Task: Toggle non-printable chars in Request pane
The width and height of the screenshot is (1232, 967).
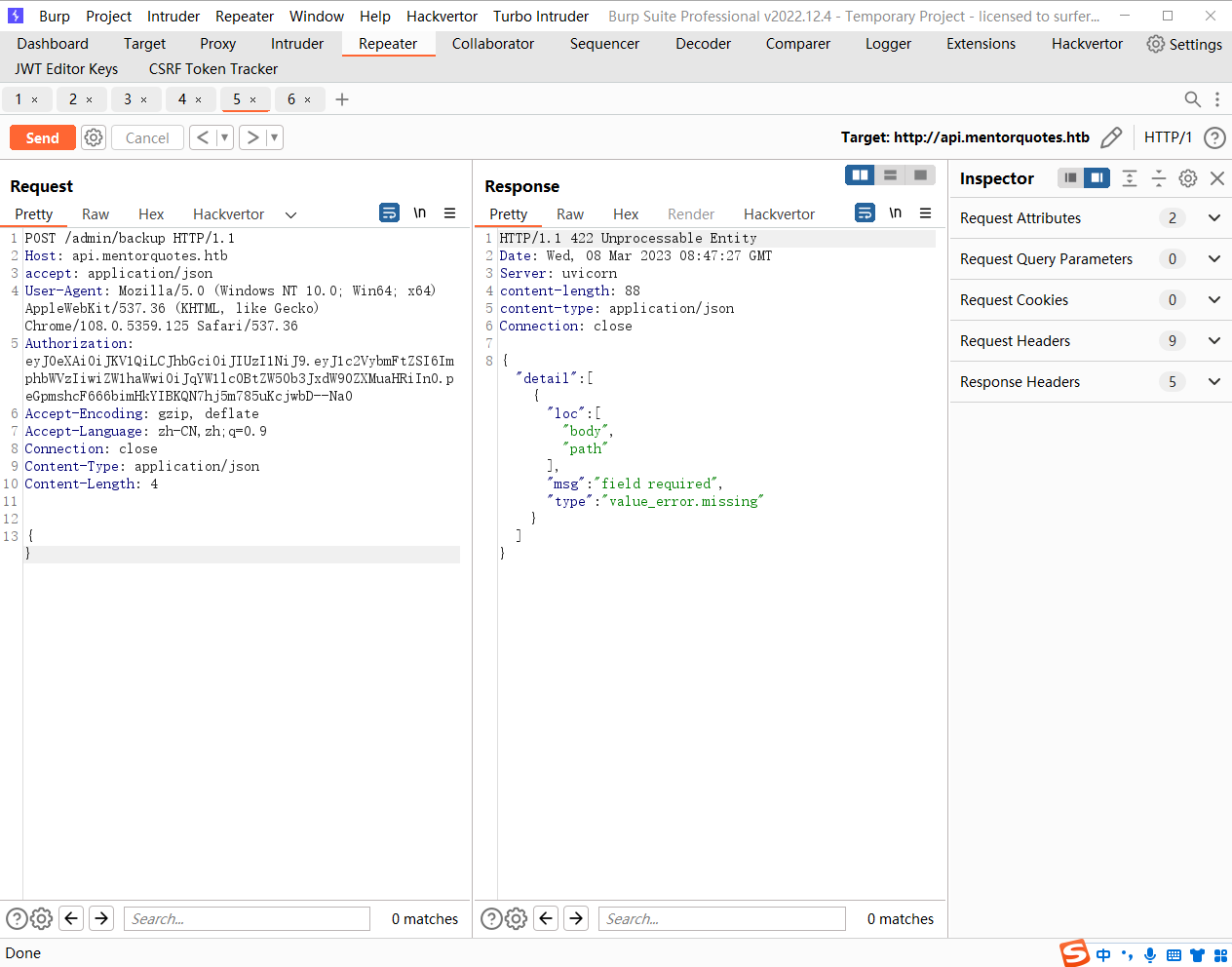Action: pos(420,213)
